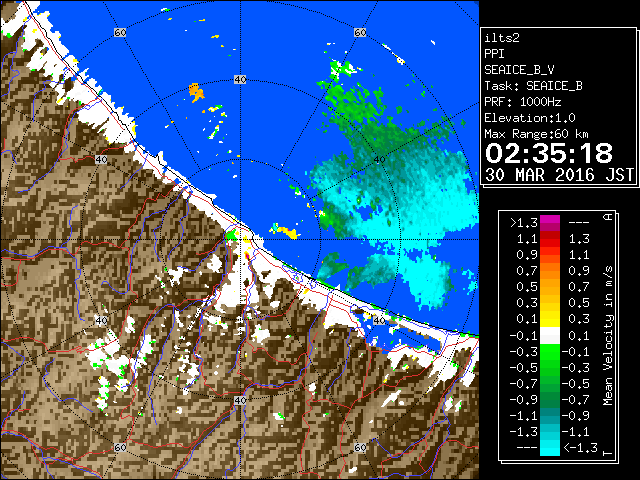Select the 'Elevation:1.0' text
Image resolution: width=640 pixels, height=480 pixels.
pyautogui.click(x=530, y=118)
